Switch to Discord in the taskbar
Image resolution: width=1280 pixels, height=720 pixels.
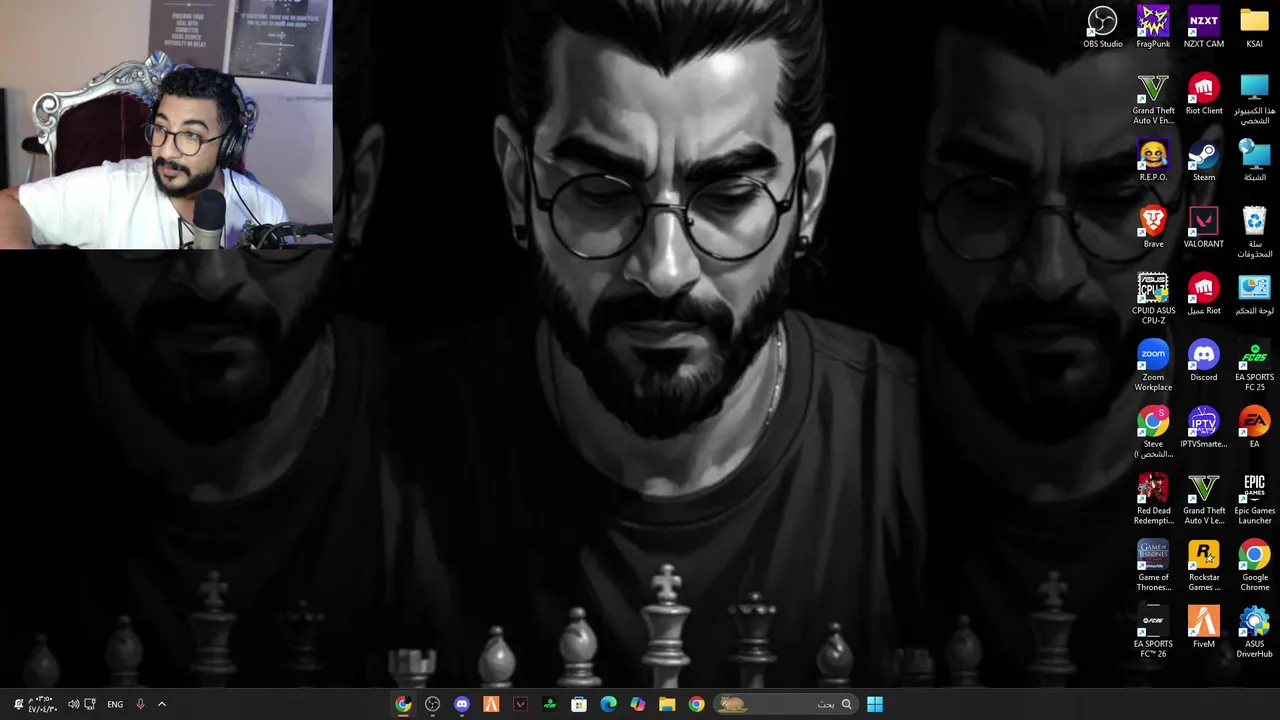pyautogui.click(x=461, y=704)
